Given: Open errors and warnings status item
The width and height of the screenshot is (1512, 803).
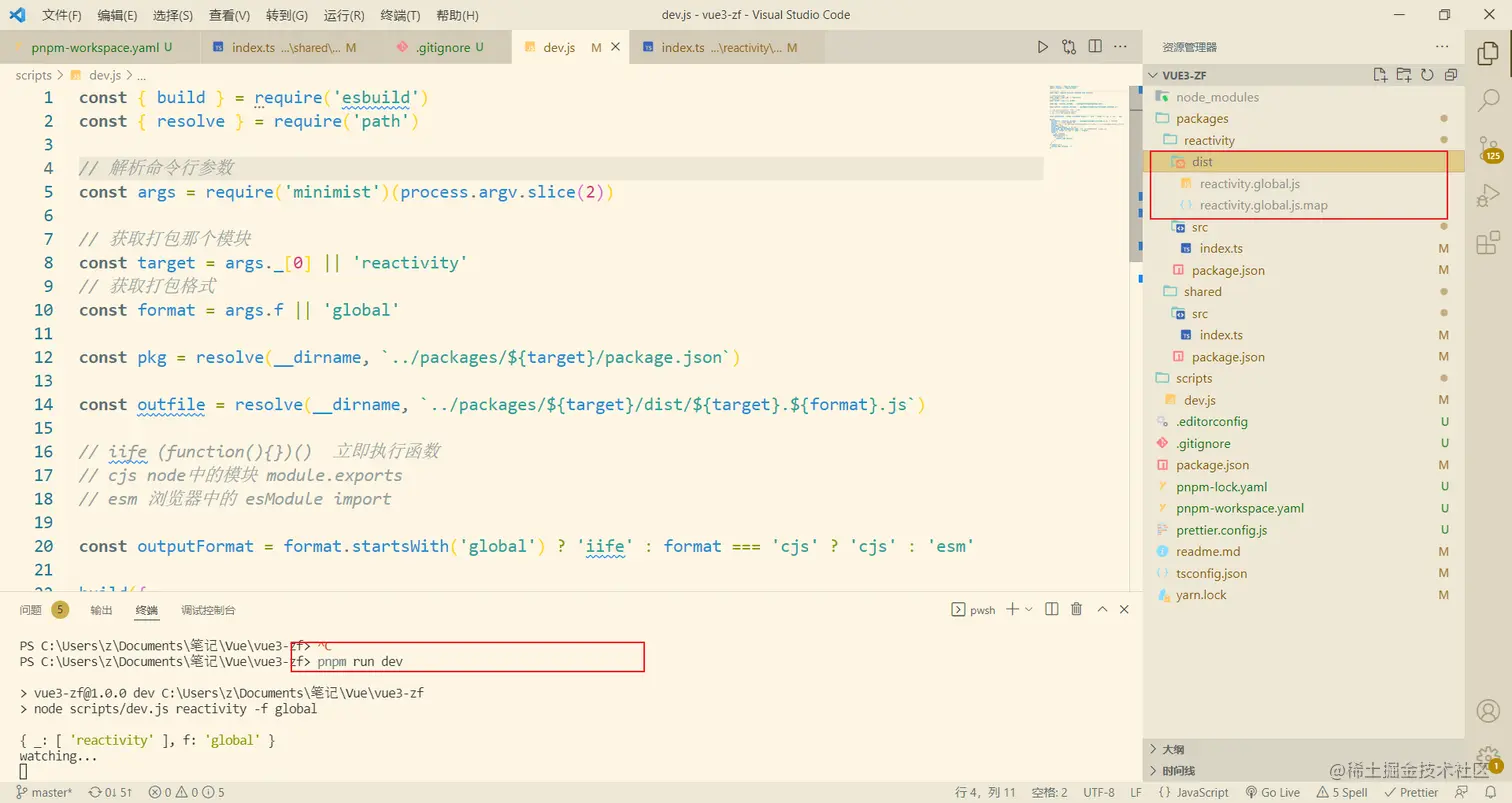Looking at the screenshot, I should tap(187, 792).
